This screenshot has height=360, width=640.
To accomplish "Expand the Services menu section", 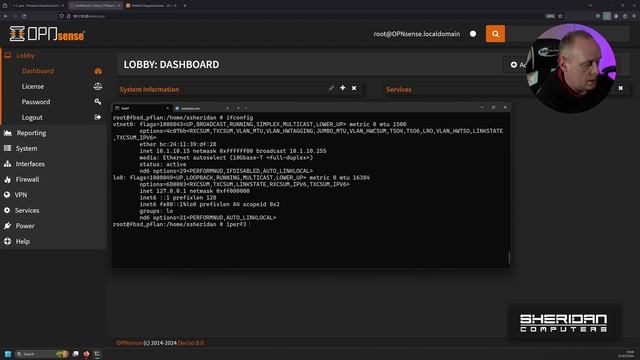I will click(x=27, y=211).
